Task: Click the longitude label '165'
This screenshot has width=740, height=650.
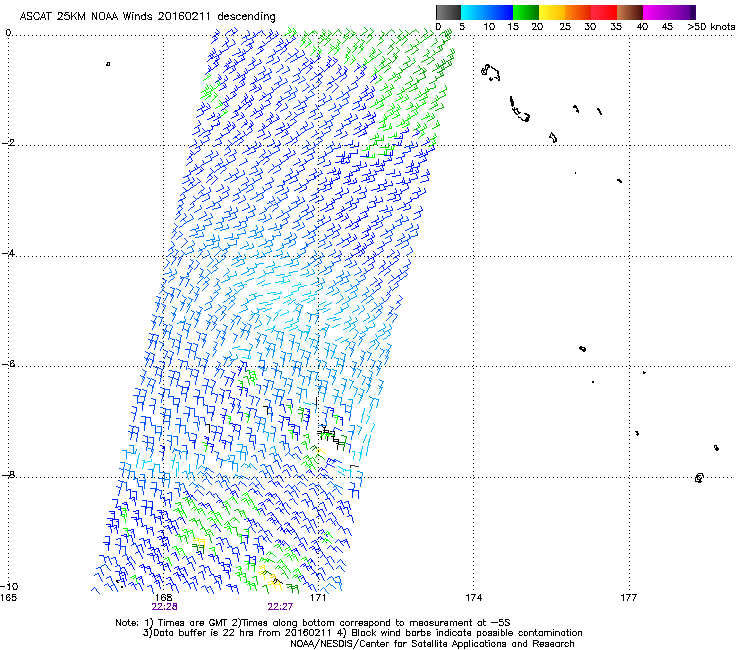Action: [8, 598]
